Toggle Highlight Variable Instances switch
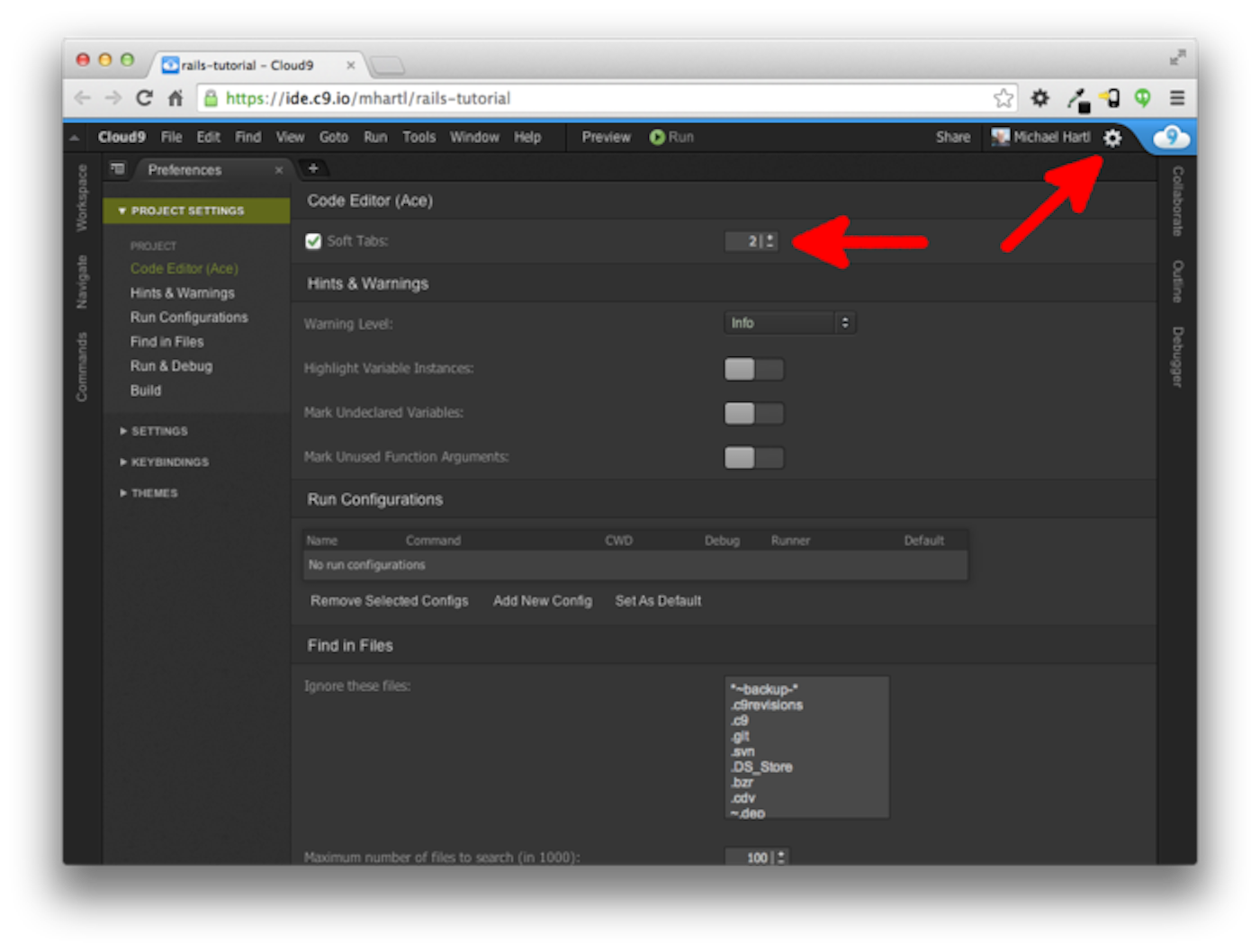This screenshot has height=952, width=1260. [754, 369]
